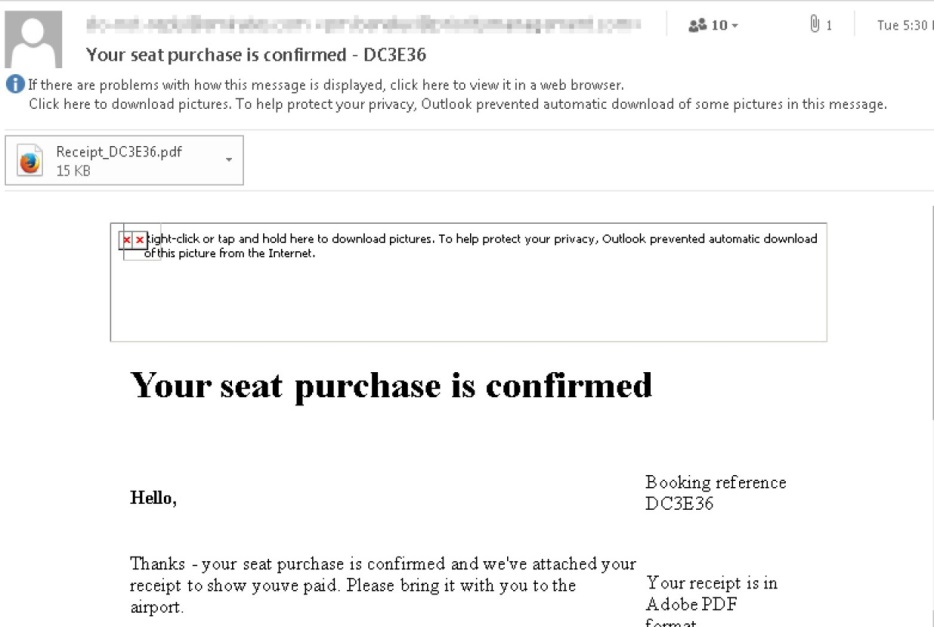The width and height of the screenshot is (934, 627).
Task: Click the "Your seat purchase is confirmed" heading
Action: click(x=391, y=385)
